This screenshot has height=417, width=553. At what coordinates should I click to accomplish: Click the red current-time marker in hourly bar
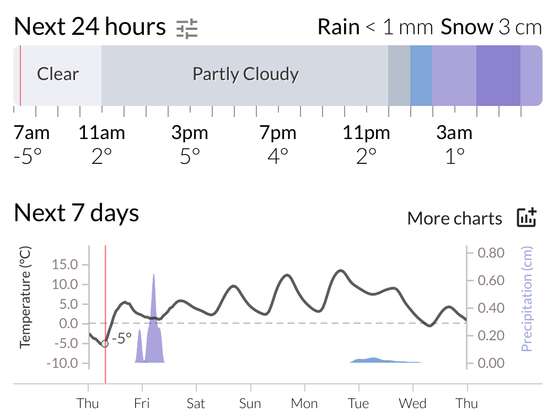click(x=20, y=75)
